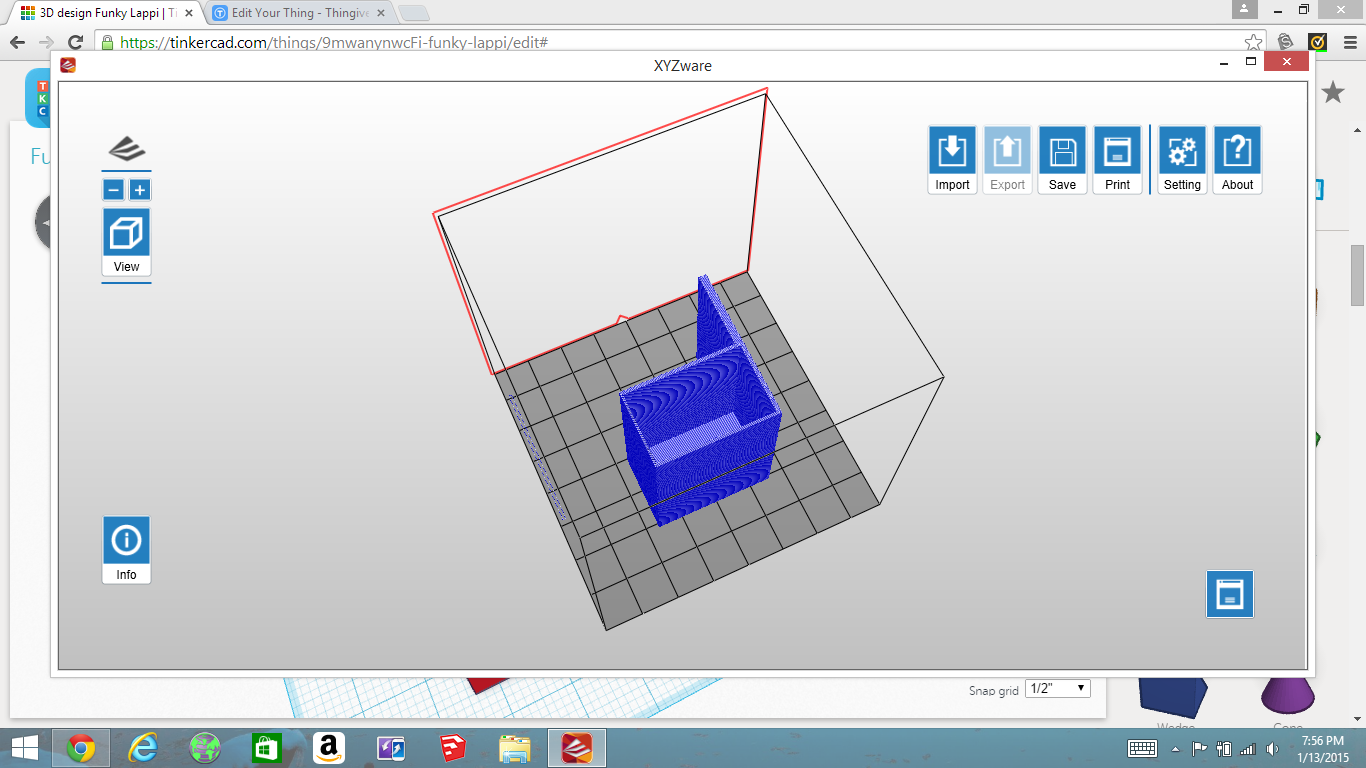Open the Info icon panel
The image size is (1366, 768).
pos(126,541)
